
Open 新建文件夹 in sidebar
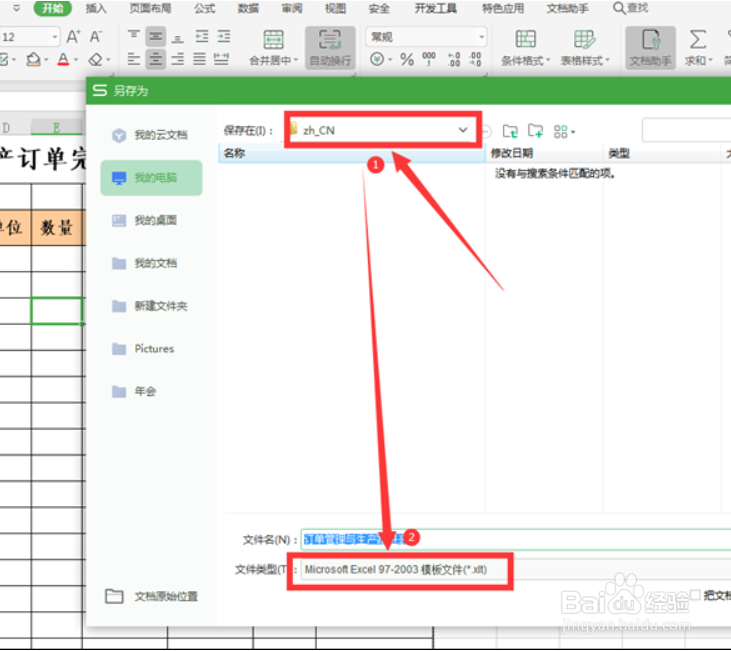(151, 306)
